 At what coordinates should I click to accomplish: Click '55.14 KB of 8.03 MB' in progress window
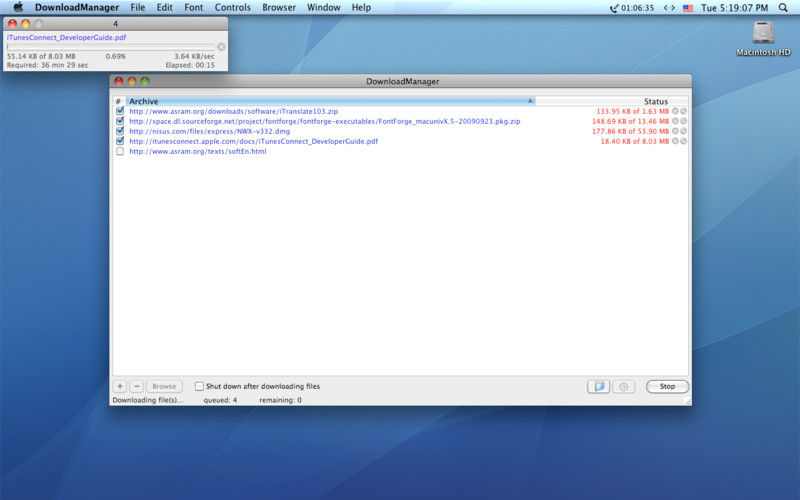coord(41,56)
